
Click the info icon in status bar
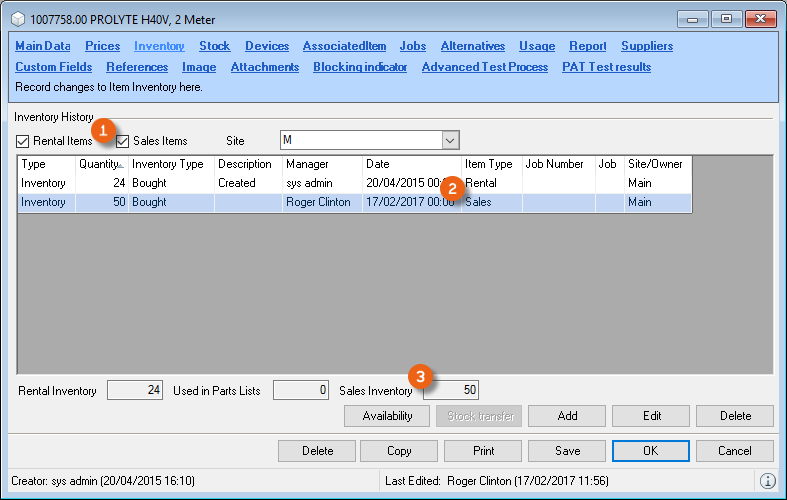(768, 481)
